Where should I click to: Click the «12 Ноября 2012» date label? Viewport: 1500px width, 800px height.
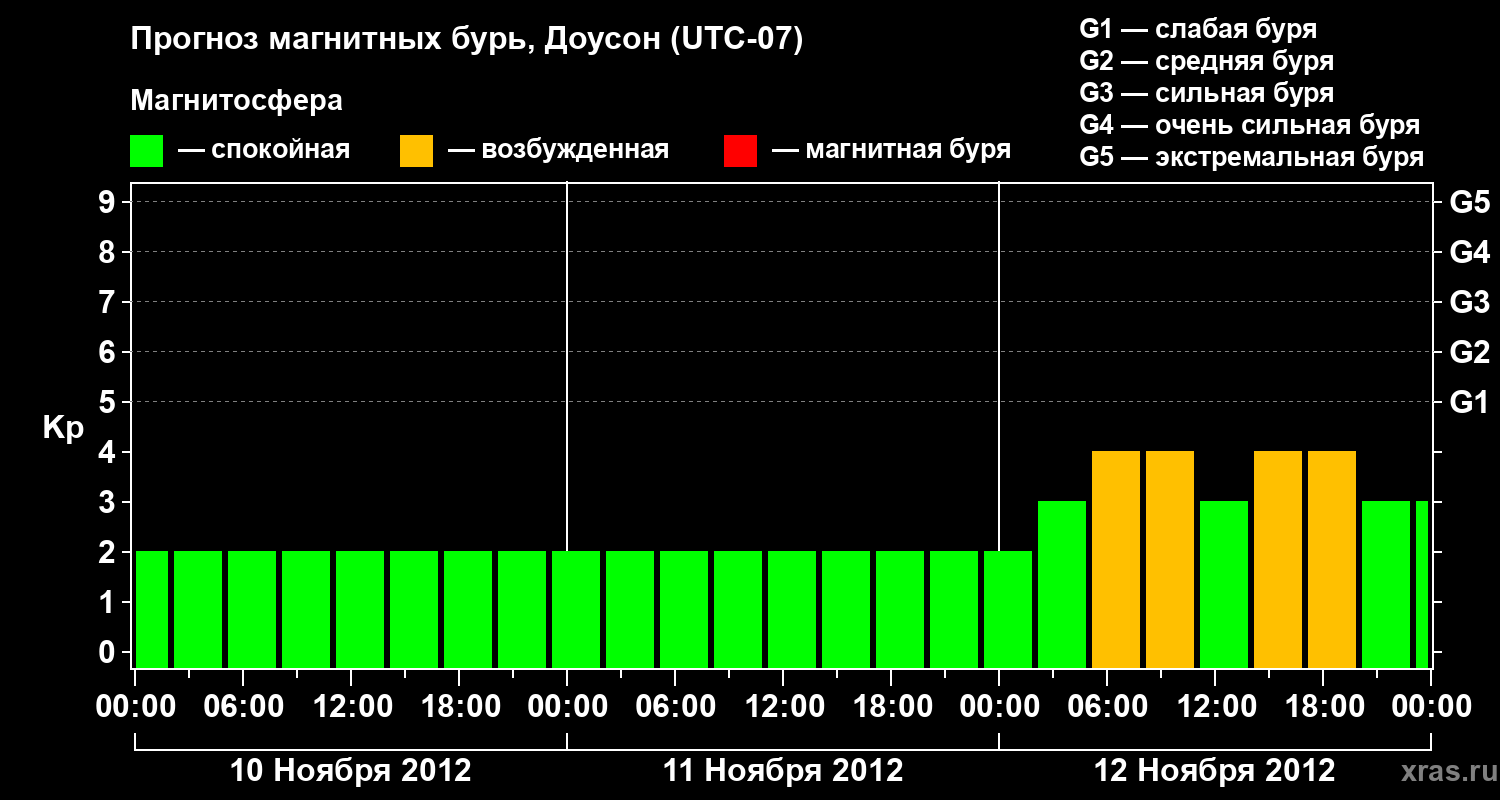1215,771
